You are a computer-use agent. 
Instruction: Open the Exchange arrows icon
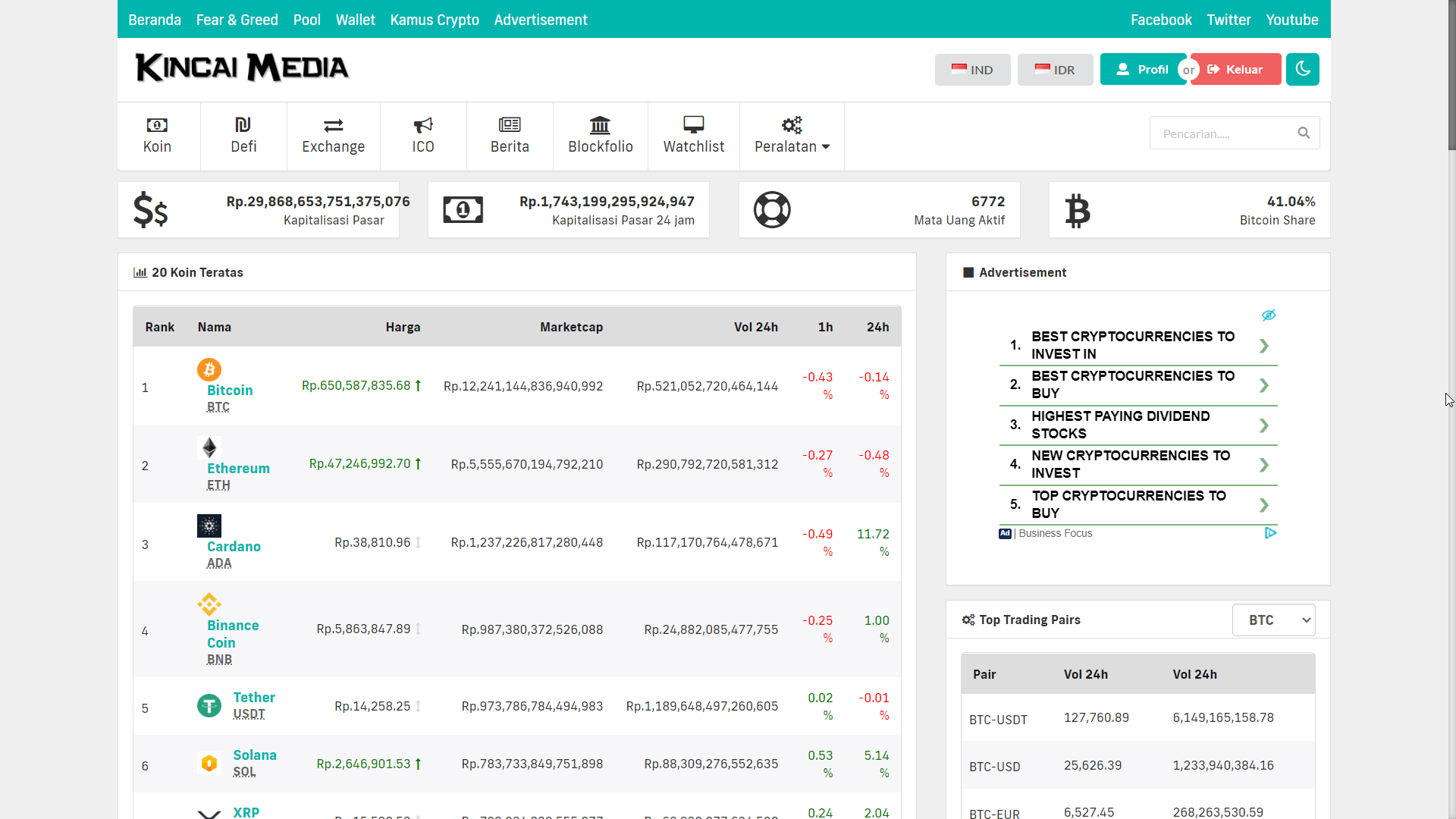(333, 125)
